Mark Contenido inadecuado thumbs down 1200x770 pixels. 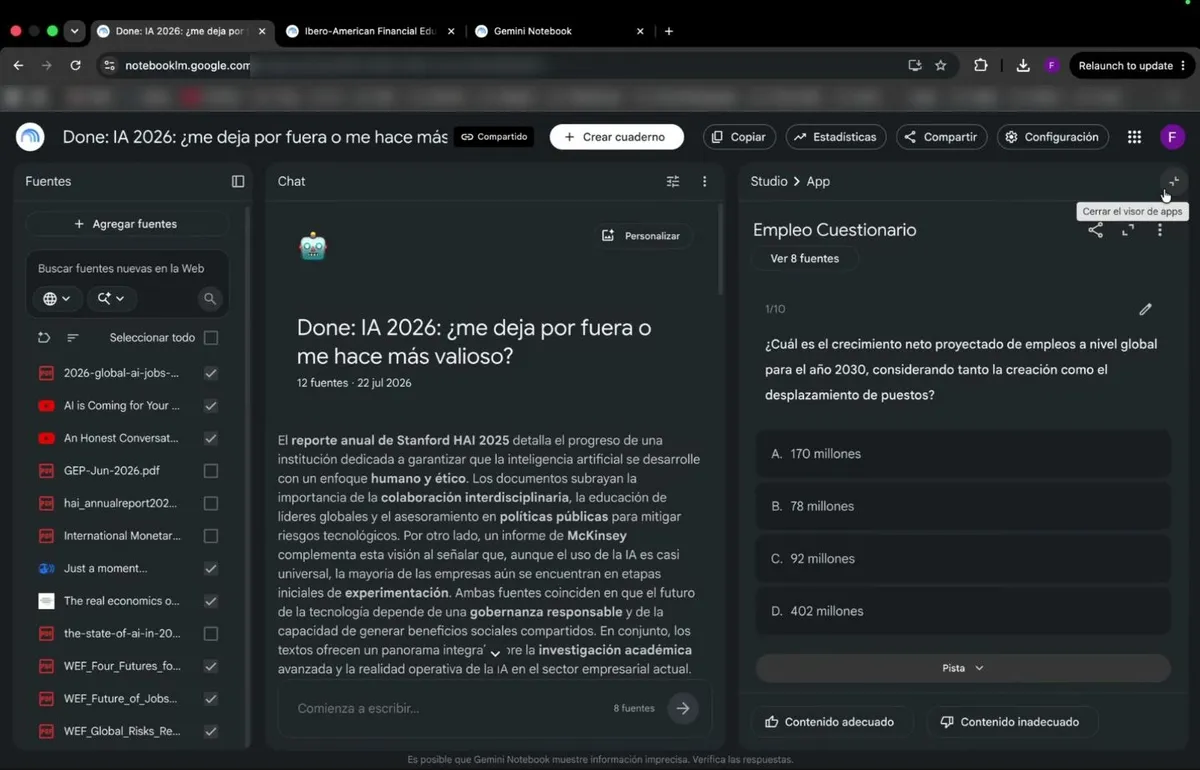pyautogui.click(x=1010, y=722)
